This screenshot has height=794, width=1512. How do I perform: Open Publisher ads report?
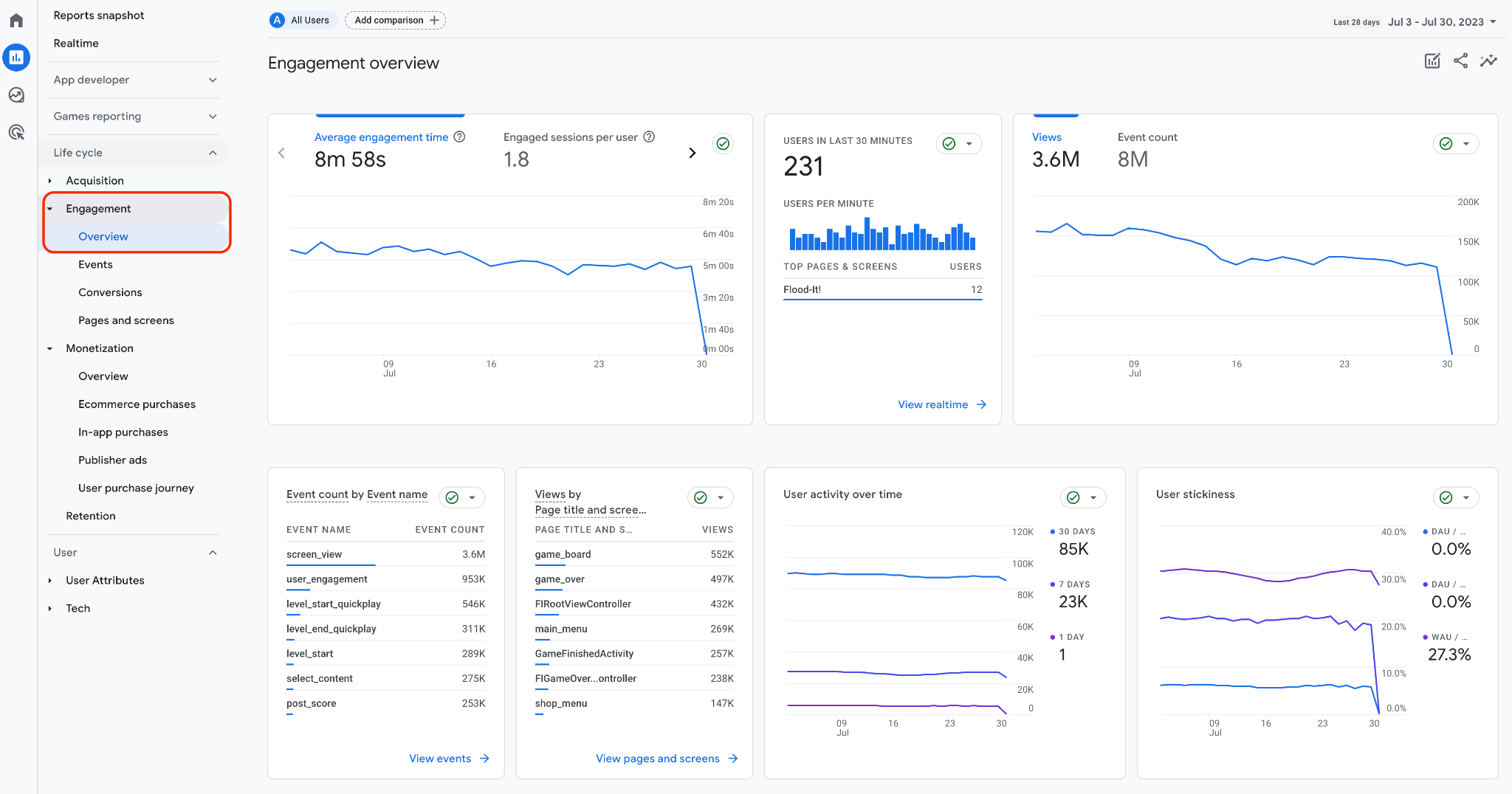pyautogui.click(x=112, y=460)
